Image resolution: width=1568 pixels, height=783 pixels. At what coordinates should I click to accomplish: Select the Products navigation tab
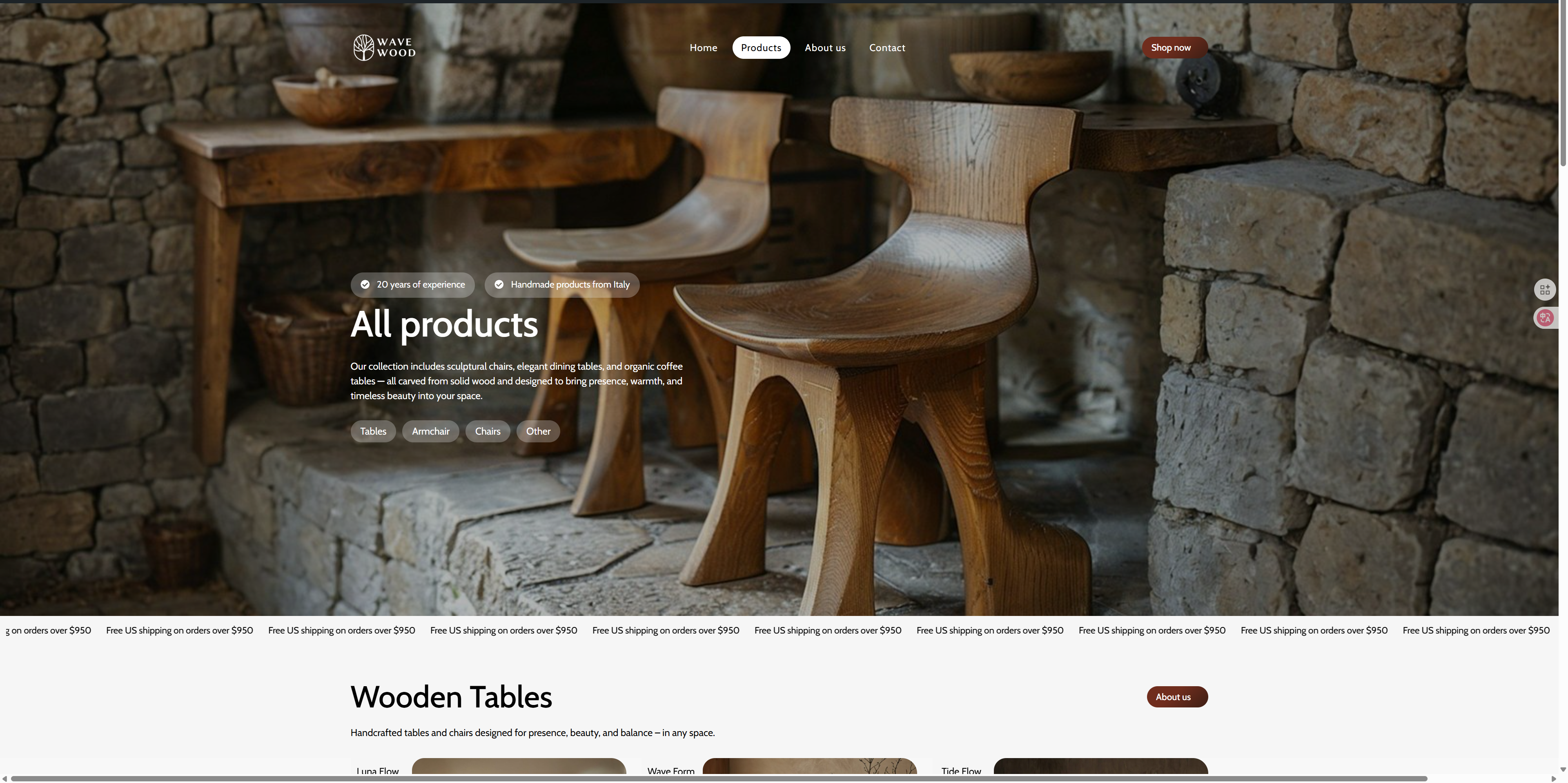click(761, 47)
